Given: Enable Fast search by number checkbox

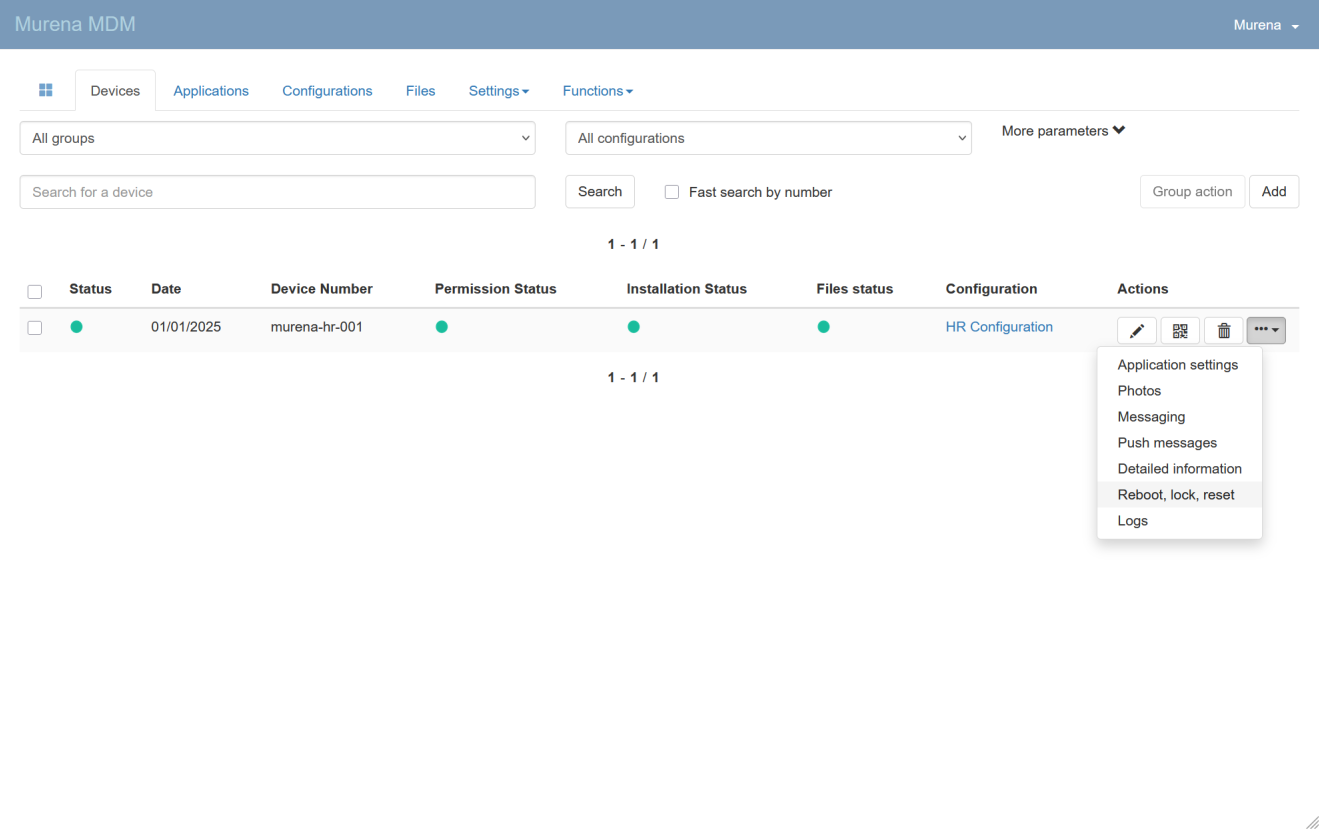Looking at the screenshot, I should [672, 192].
